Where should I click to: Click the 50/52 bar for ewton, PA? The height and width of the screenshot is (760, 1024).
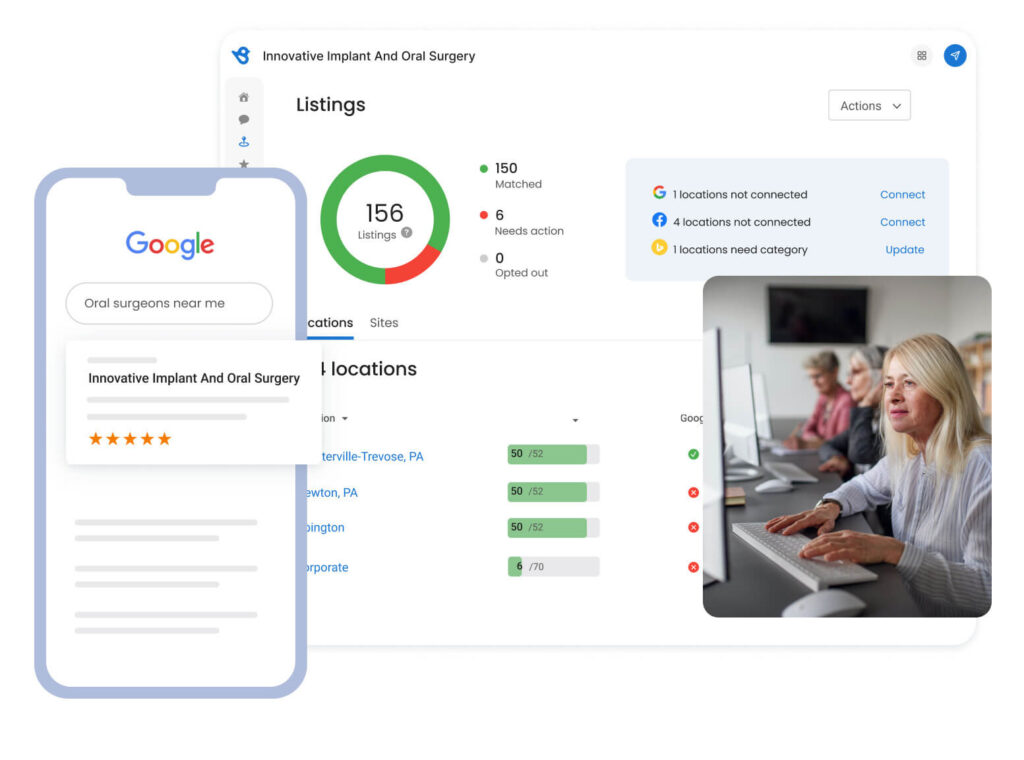[x=553, y=492]
